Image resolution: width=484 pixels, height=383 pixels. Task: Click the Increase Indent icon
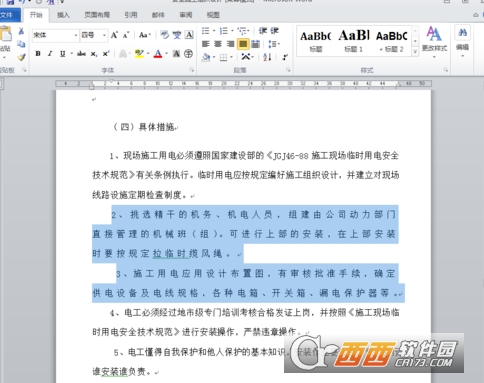274,31
